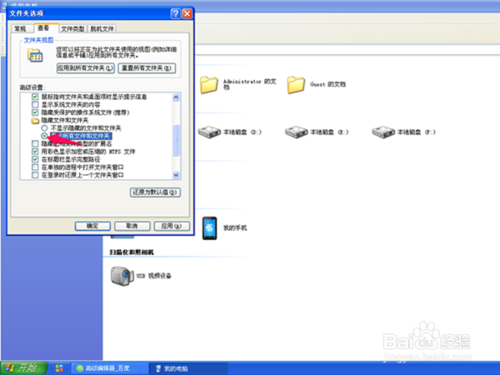Click the quick launch icon beside Start
This screenshot has width=500, height=375.
pyautogui.click(x=59, y=368)
